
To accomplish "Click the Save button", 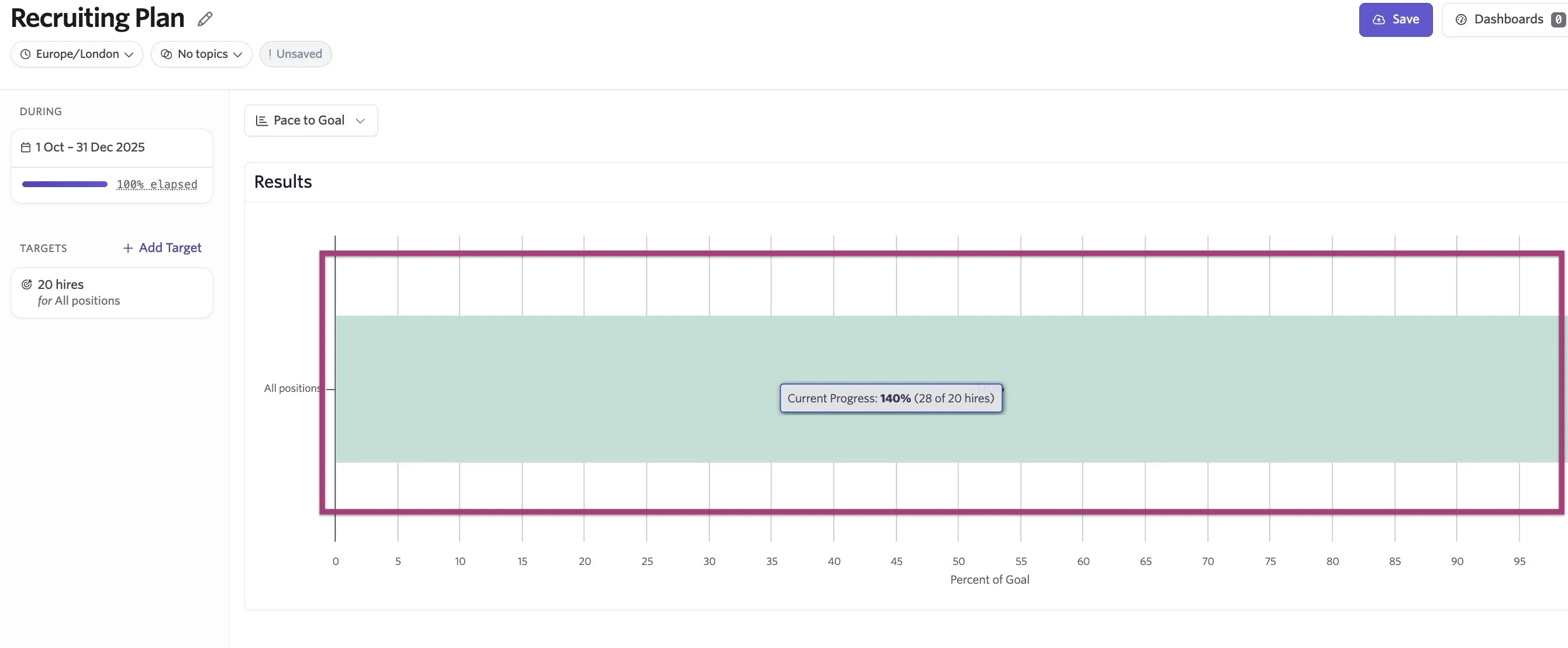I will 1395,19.
